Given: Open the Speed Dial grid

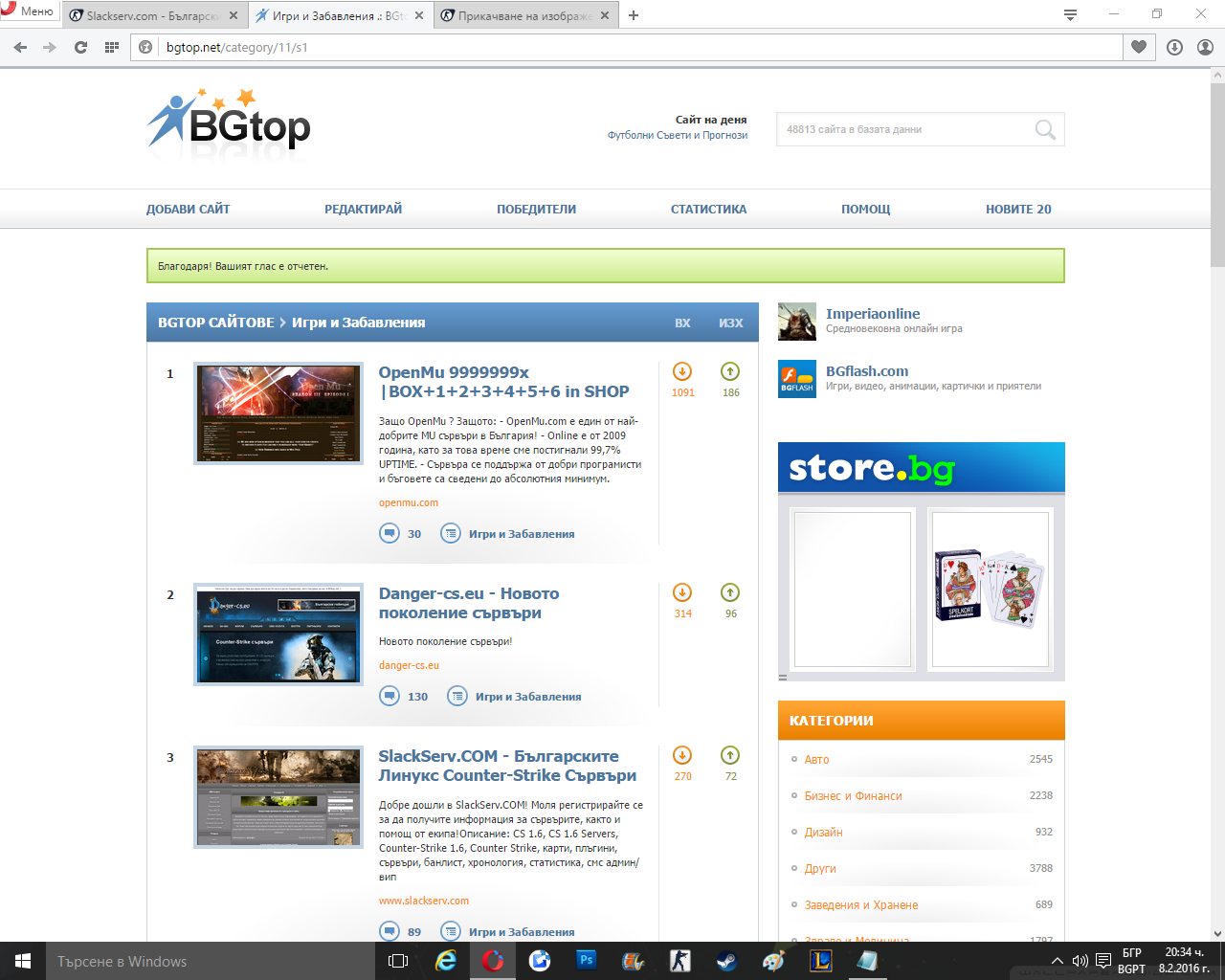Looking at the screenshot, I should [x=112, y=47].
